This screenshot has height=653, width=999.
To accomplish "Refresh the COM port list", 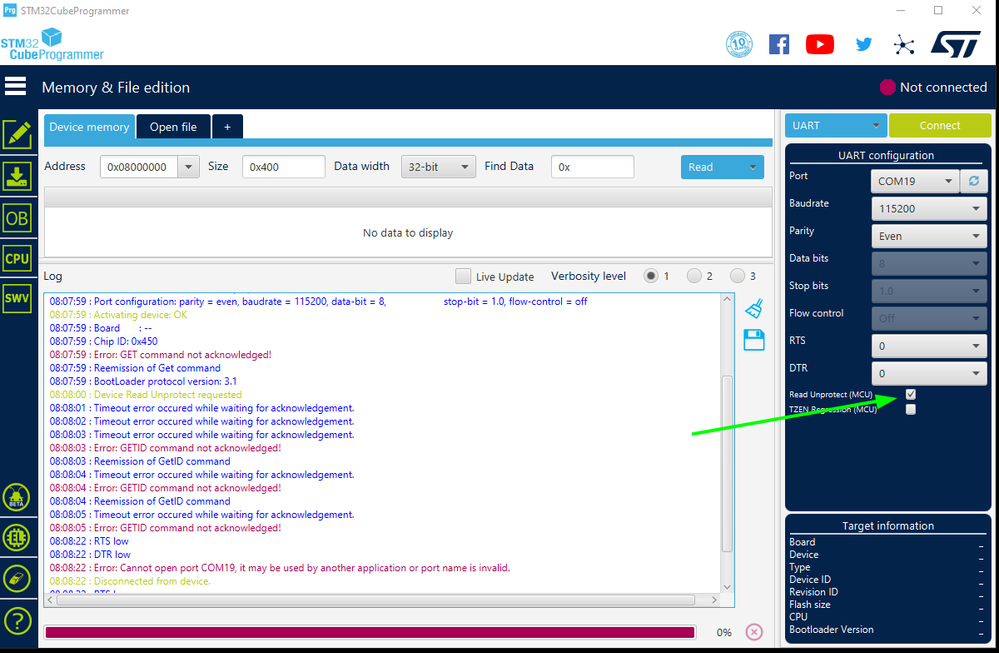I will tap(974, 181).
